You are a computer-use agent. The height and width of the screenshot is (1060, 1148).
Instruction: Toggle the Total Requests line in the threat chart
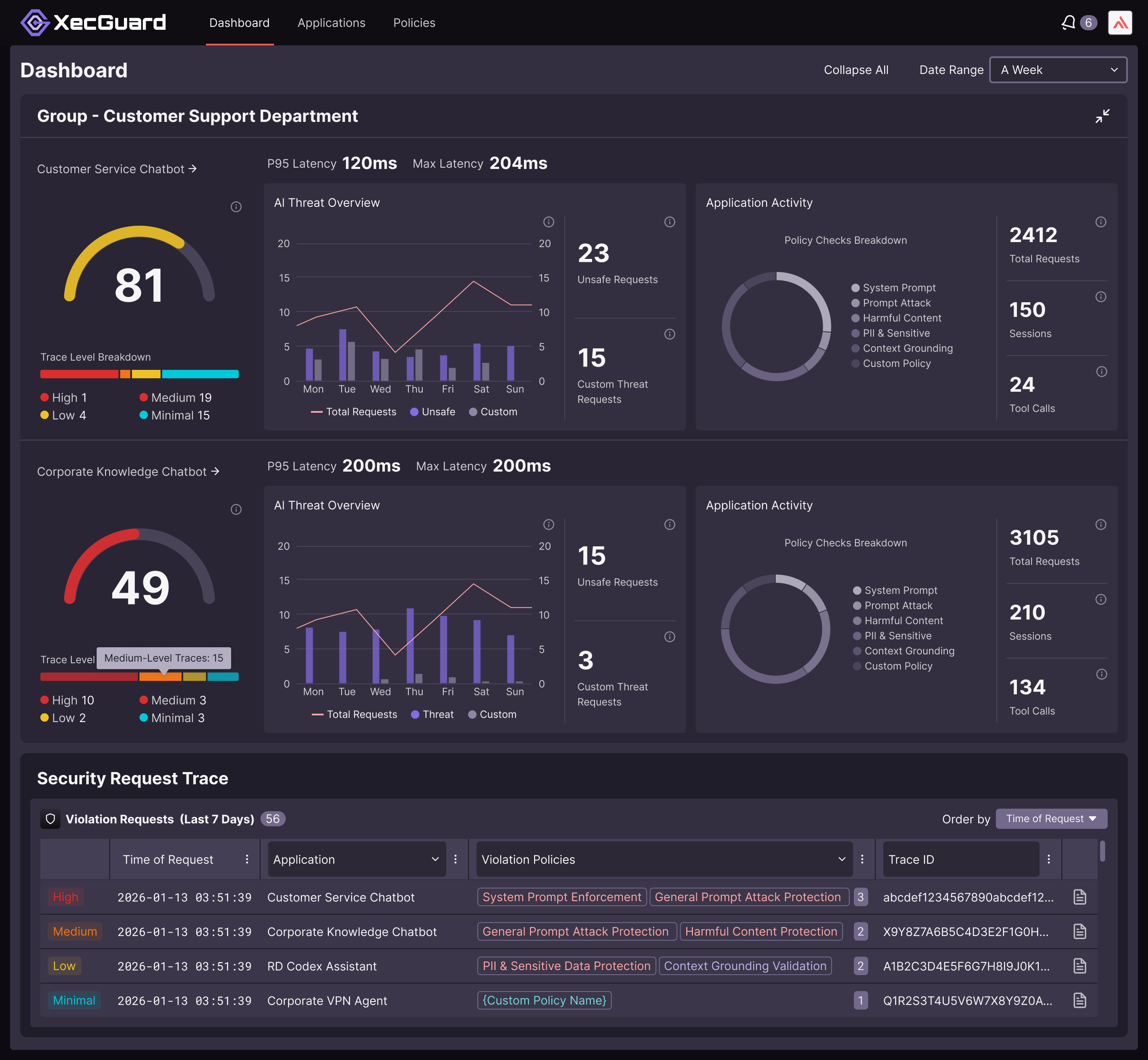pyautogui.click(x=354, y=411)
